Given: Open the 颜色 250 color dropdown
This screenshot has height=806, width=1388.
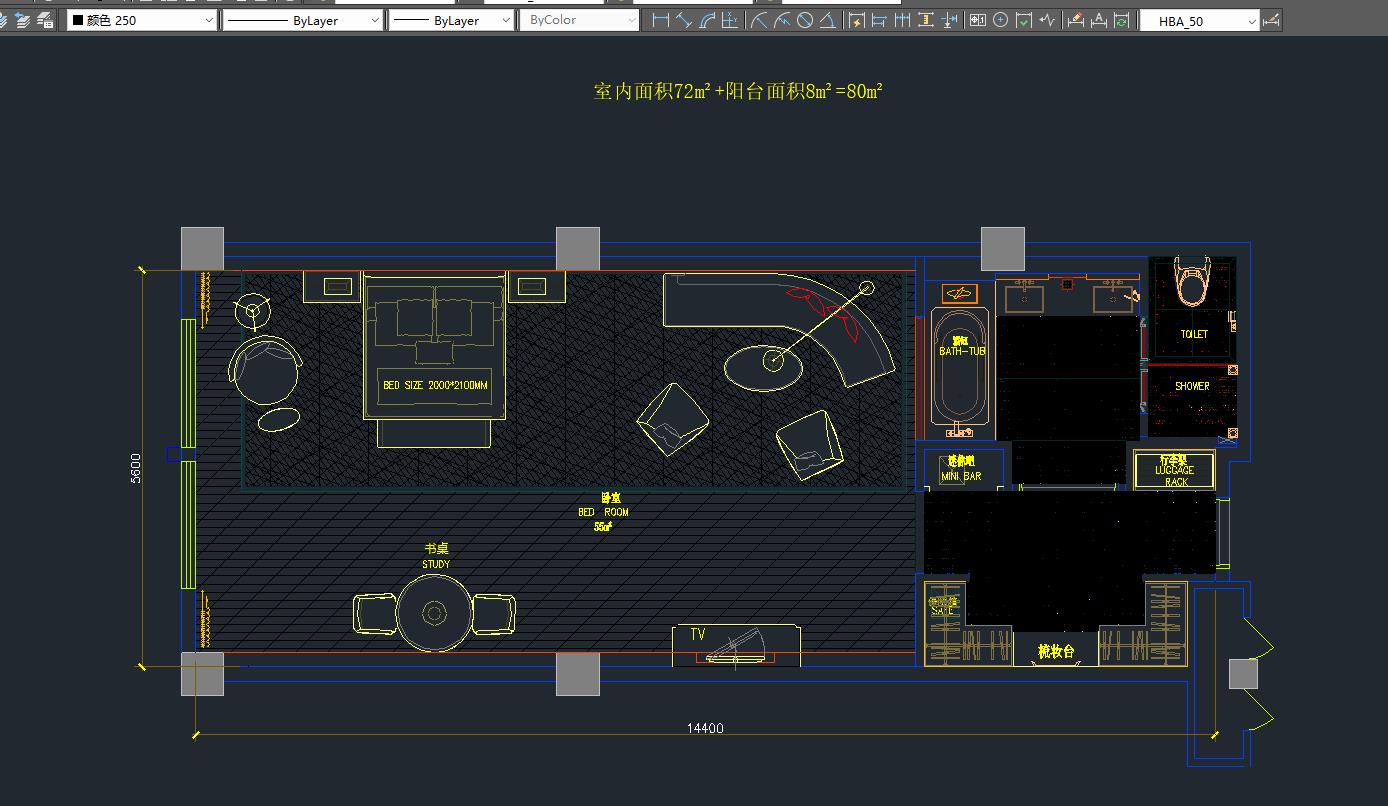Looking at the screenshot, I should (x=142, y=20).
